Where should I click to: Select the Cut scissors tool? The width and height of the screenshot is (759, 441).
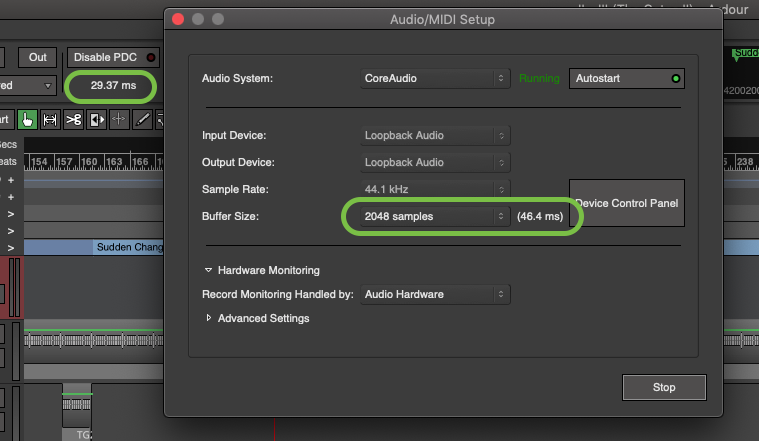coord(73,119)
